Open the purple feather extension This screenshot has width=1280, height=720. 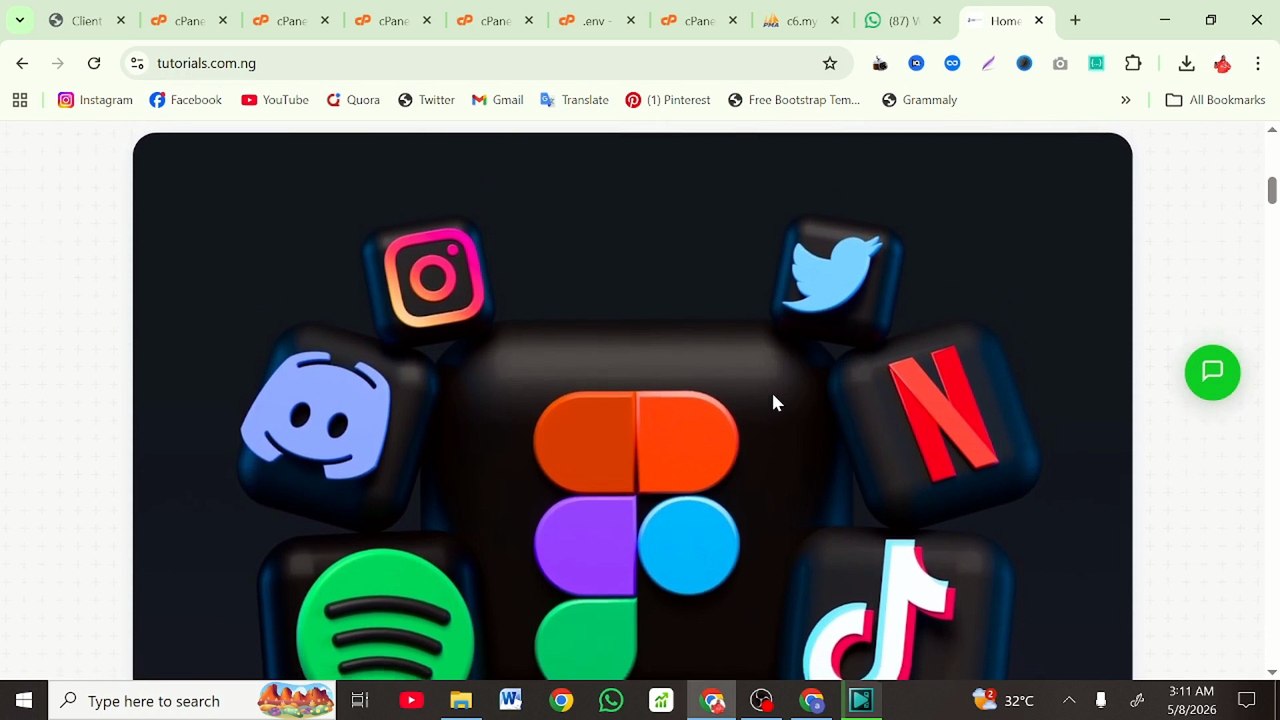(x=988, y=63)
